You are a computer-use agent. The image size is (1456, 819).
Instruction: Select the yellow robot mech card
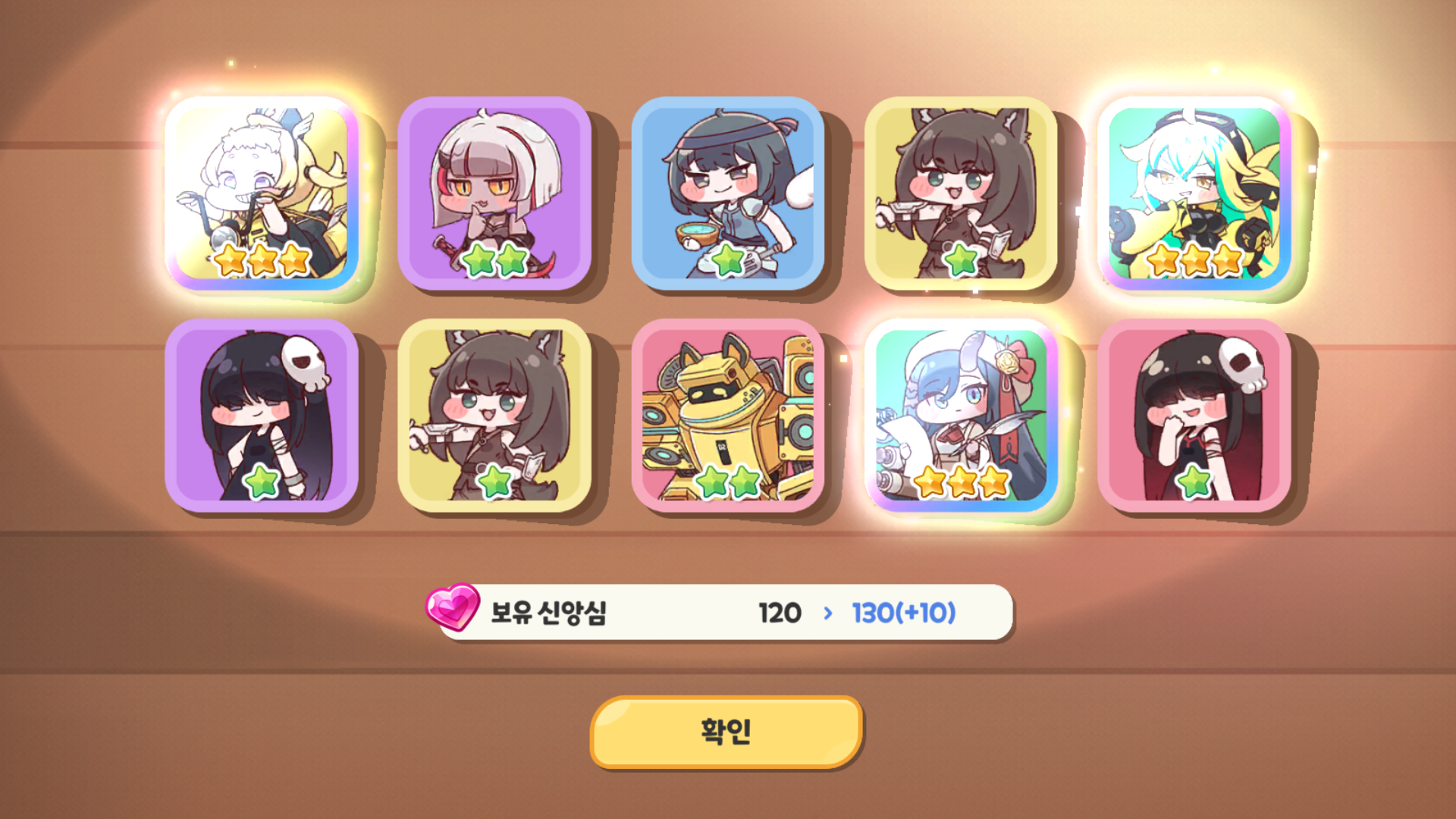(728, 416)
